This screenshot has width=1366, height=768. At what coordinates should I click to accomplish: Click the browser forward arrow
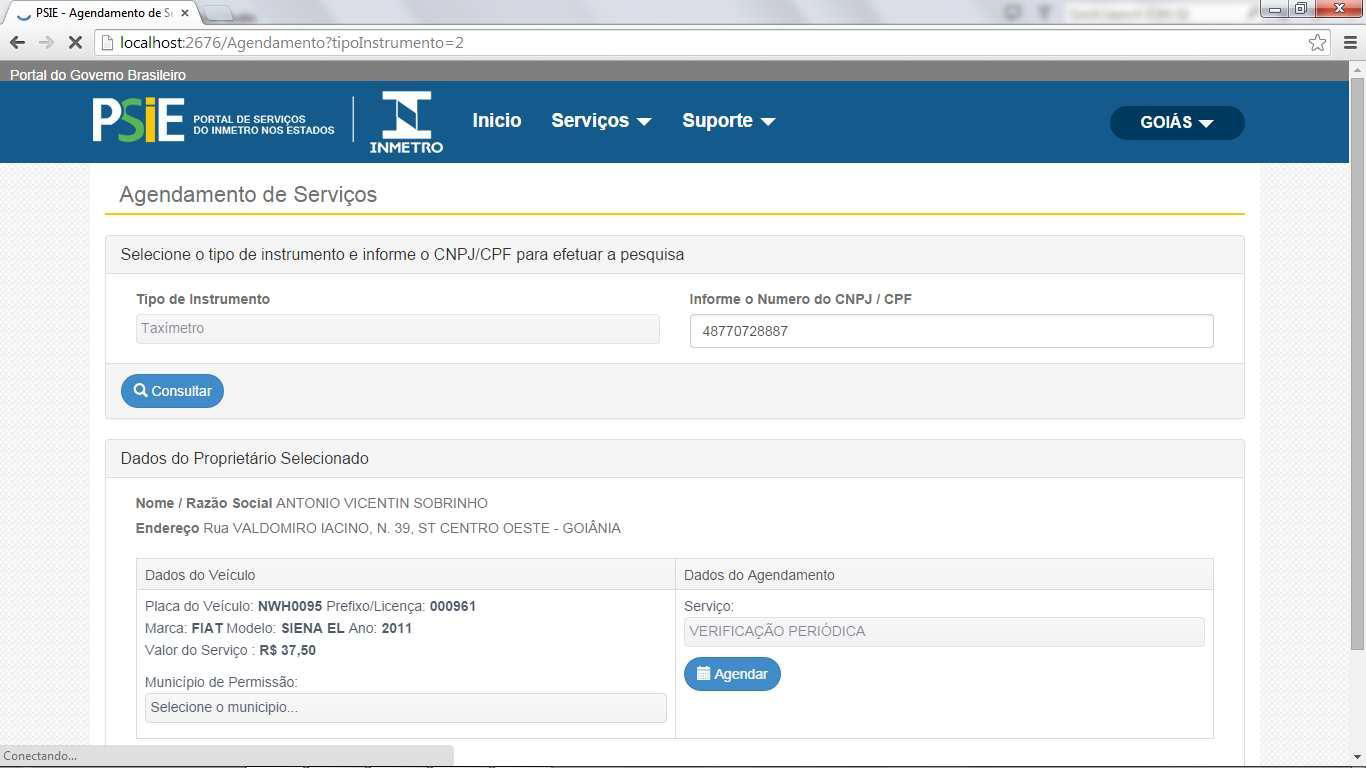click(x=46, y=43)
